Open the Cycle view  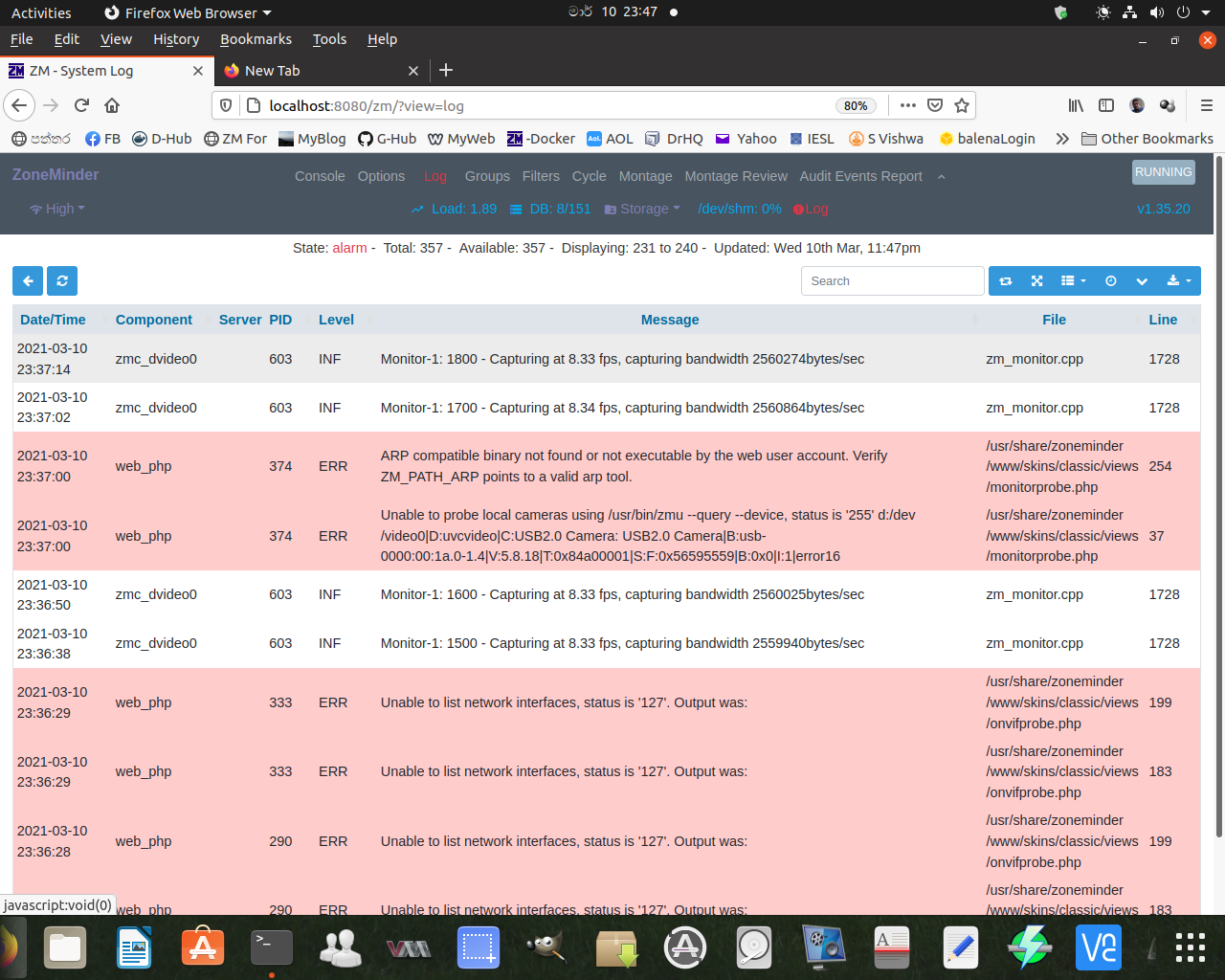[x=589, y=176]
